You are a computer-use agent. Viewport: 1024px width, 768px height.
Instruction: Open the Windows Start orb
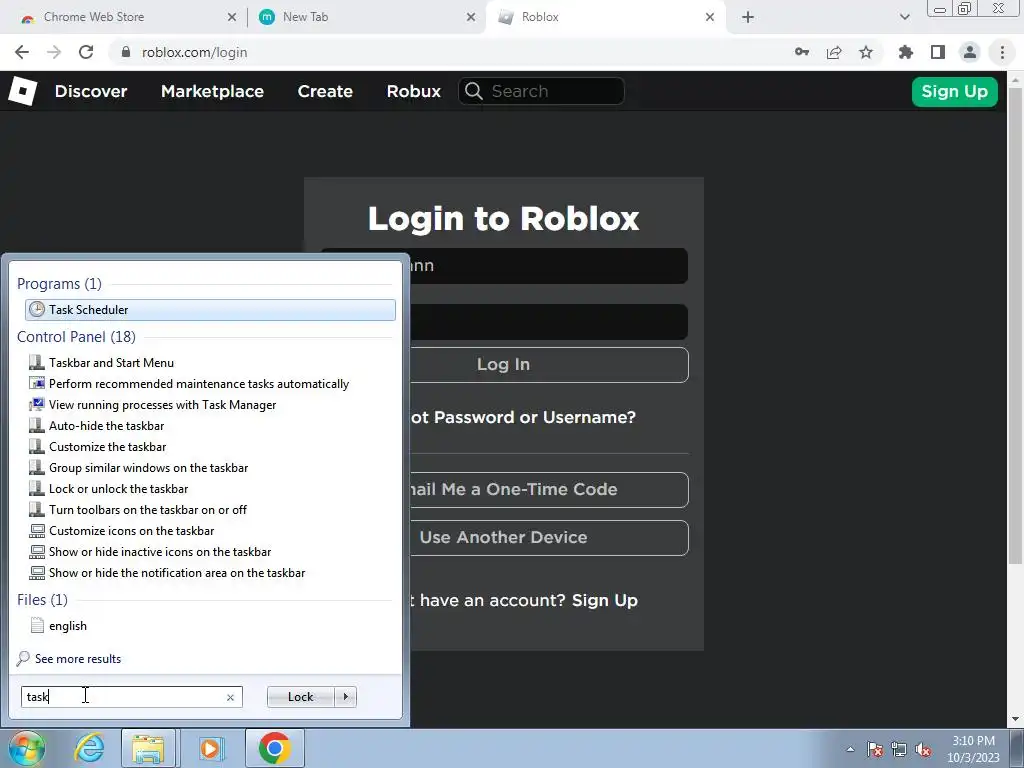[x=26, y=748]
